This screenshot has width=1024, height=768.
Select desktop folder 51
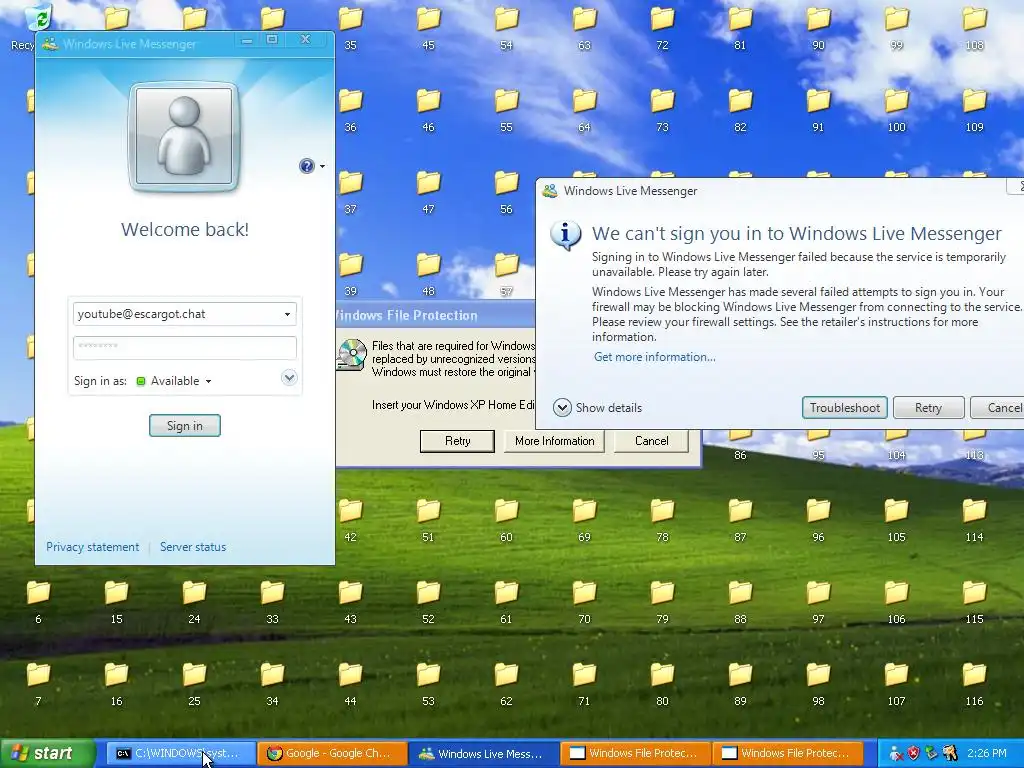[x=428, y=520]
